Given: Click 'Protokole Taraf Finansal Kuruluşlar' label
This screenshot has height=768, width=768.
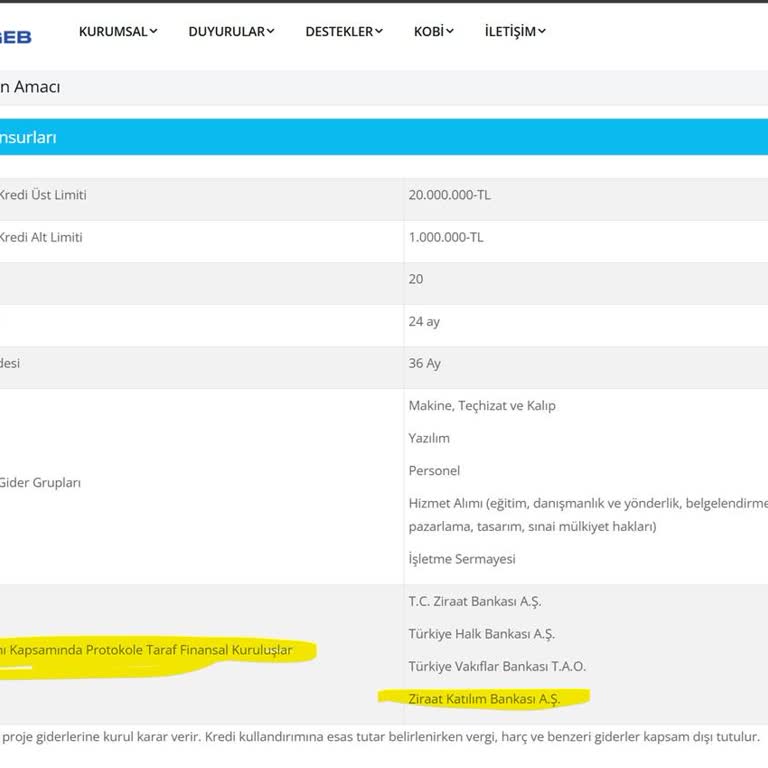Looking at the screenshot, I should tap(189, 650).
